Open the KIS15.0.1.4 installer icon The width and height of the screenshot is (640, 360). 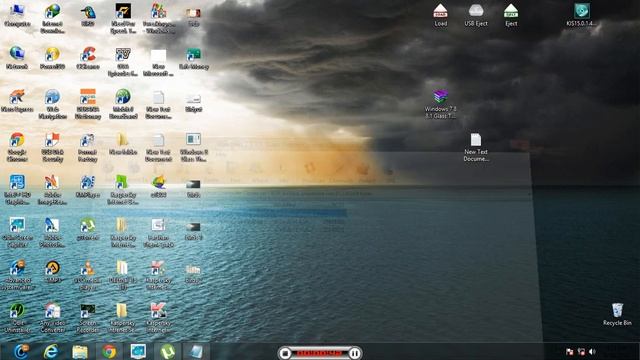coord(582,15)
